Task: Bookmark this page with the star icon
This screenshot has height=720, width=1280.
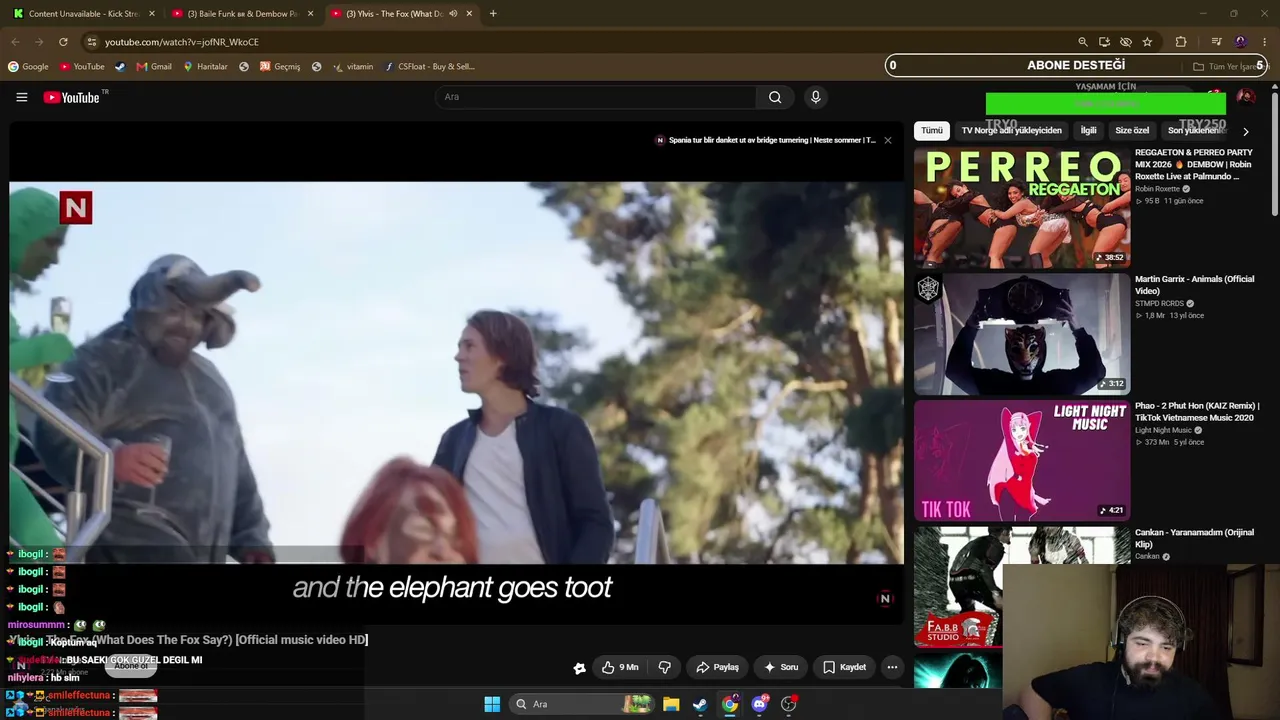Action: coord(1147,42)
